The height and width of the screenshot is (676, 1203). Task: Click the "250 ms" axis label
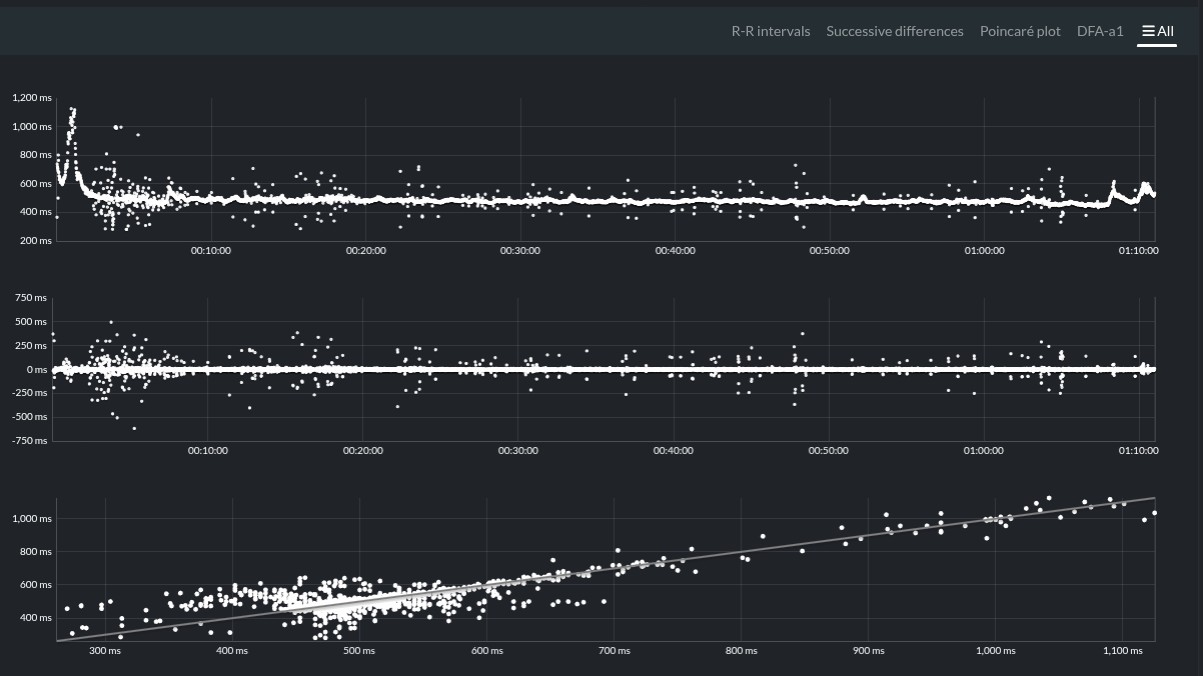(33, 346)
